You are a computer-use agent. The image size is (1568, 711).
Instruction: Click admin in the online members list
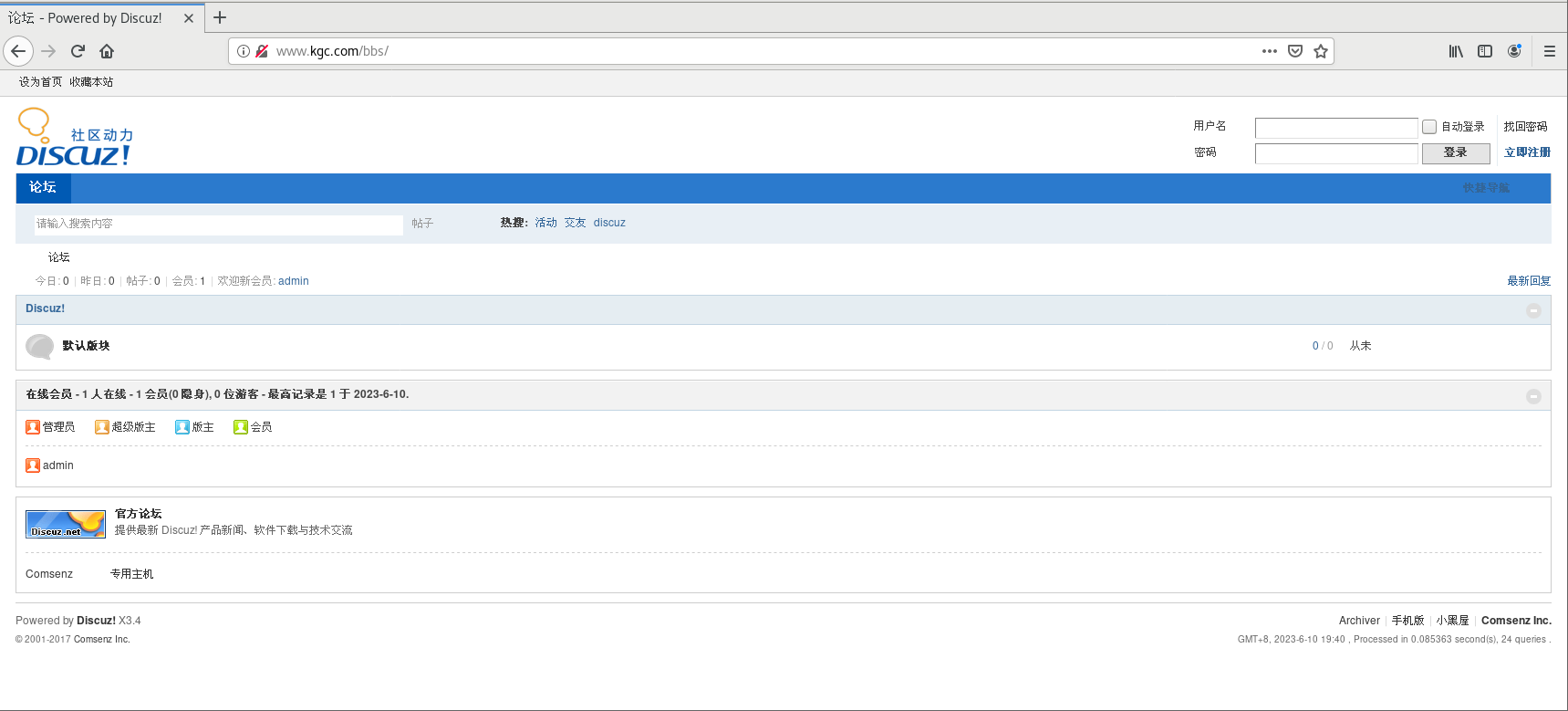click(x=58, y=465)
